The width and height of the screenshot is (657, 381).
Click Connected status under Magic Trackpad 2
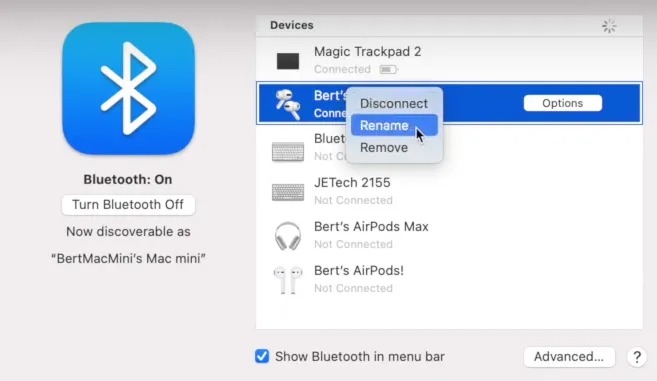[342, 69]
